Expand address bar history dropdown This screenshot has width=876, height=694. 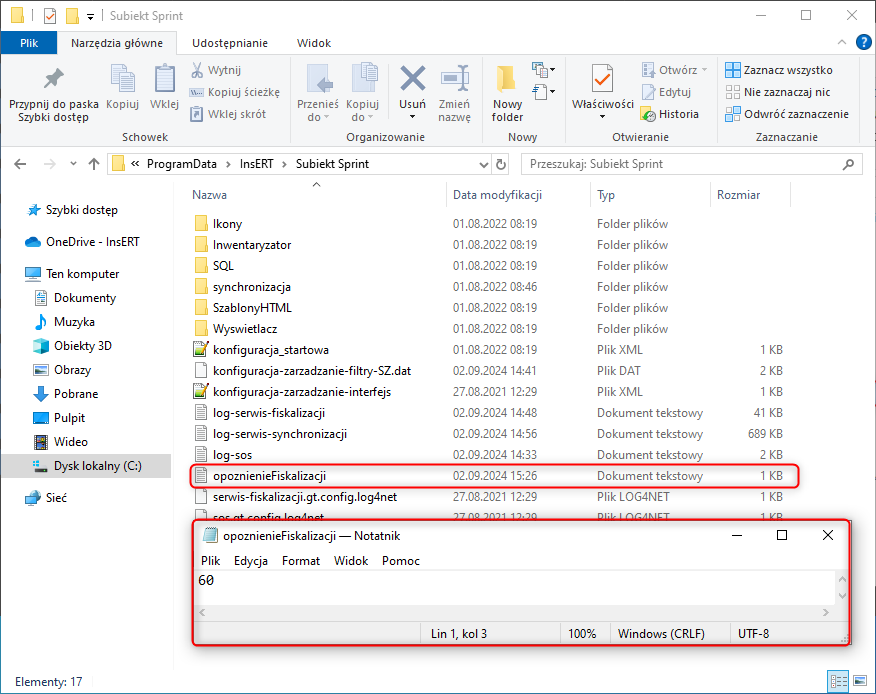[484, 165]
